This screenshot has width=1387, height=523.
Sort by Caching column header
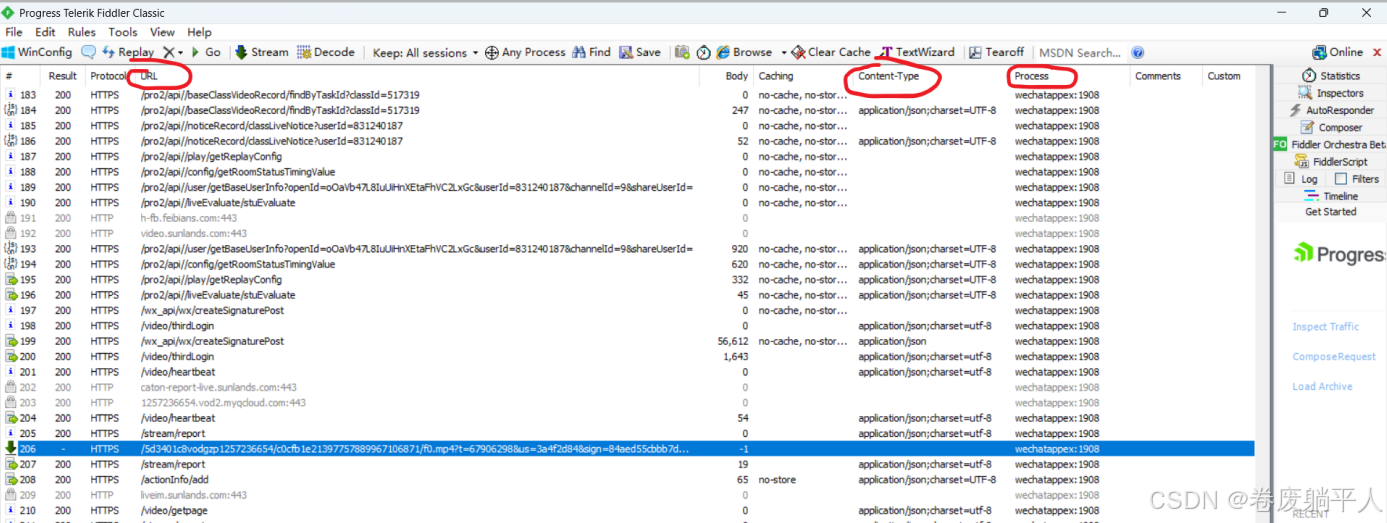coord(803,76)
